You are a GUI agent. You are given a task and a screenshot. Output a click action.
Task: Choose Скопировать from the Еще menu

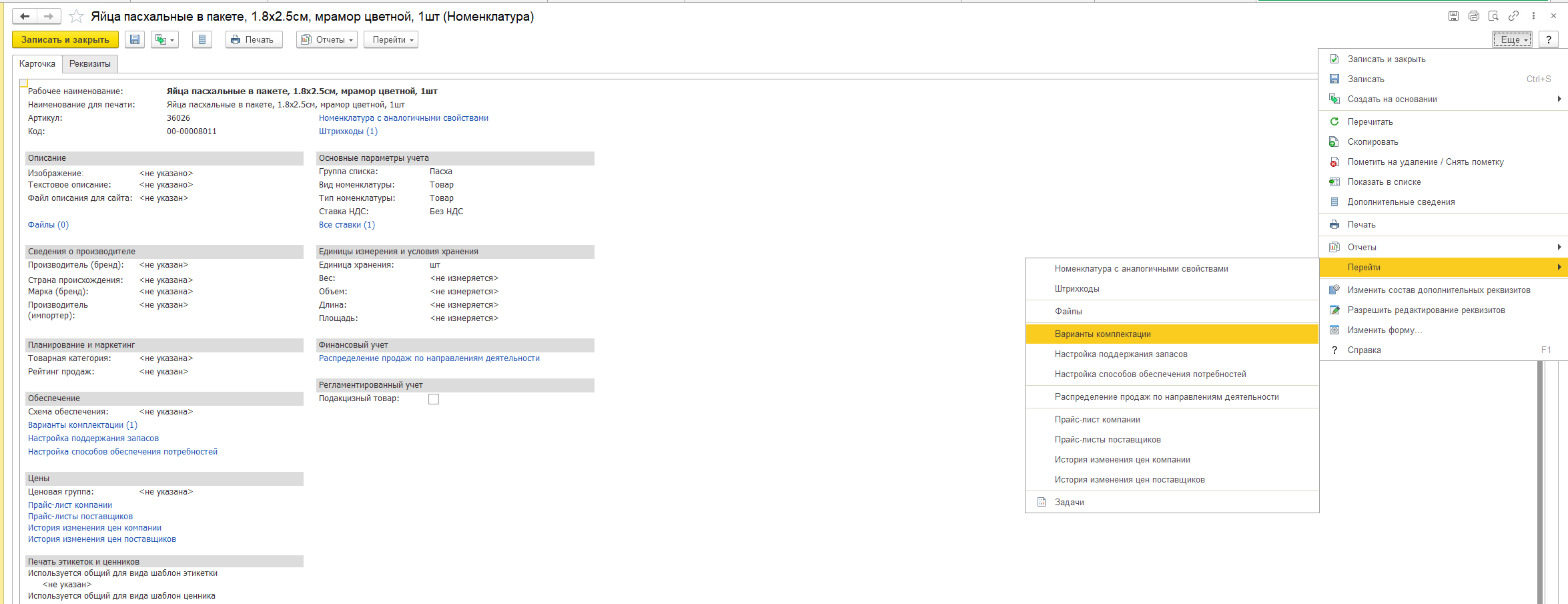tap(1373, 142)
